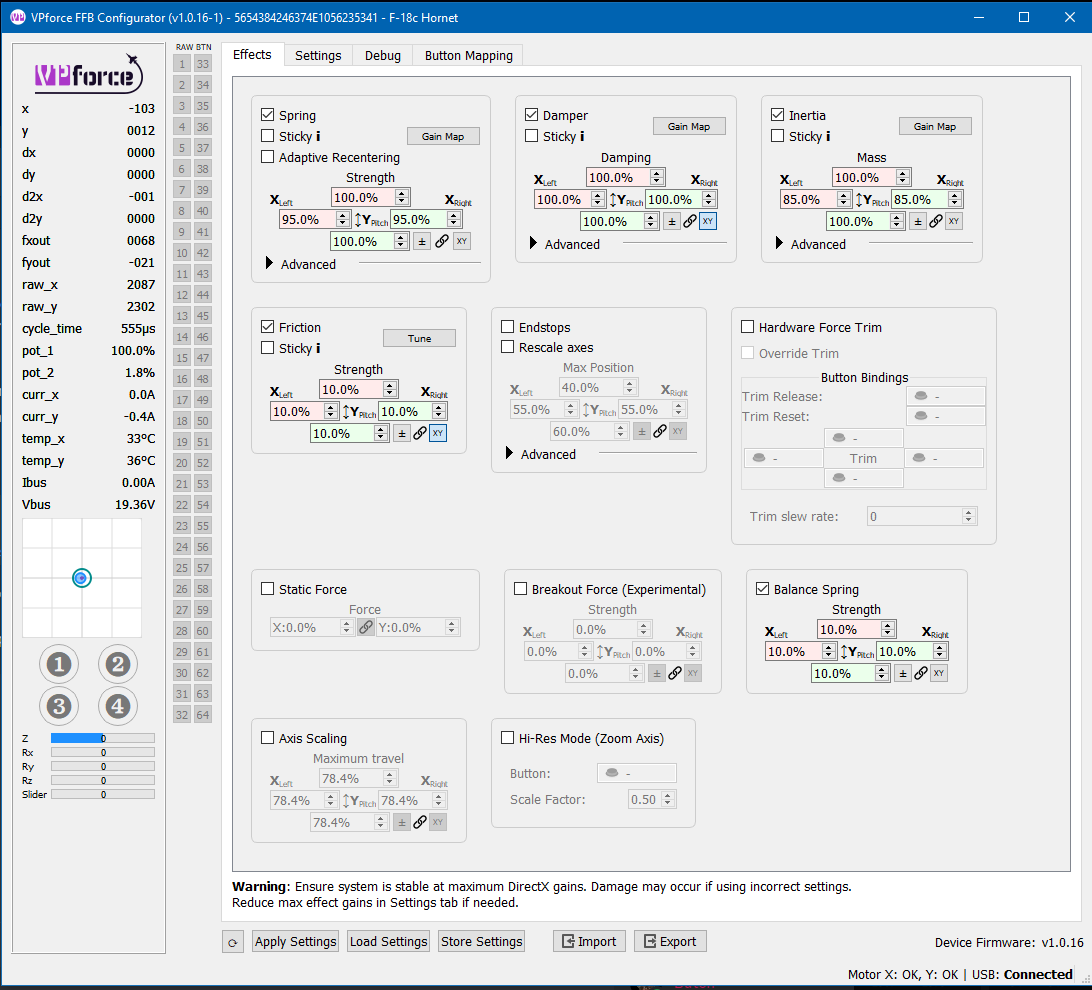Click round button 1 indicator

(59, 664)
